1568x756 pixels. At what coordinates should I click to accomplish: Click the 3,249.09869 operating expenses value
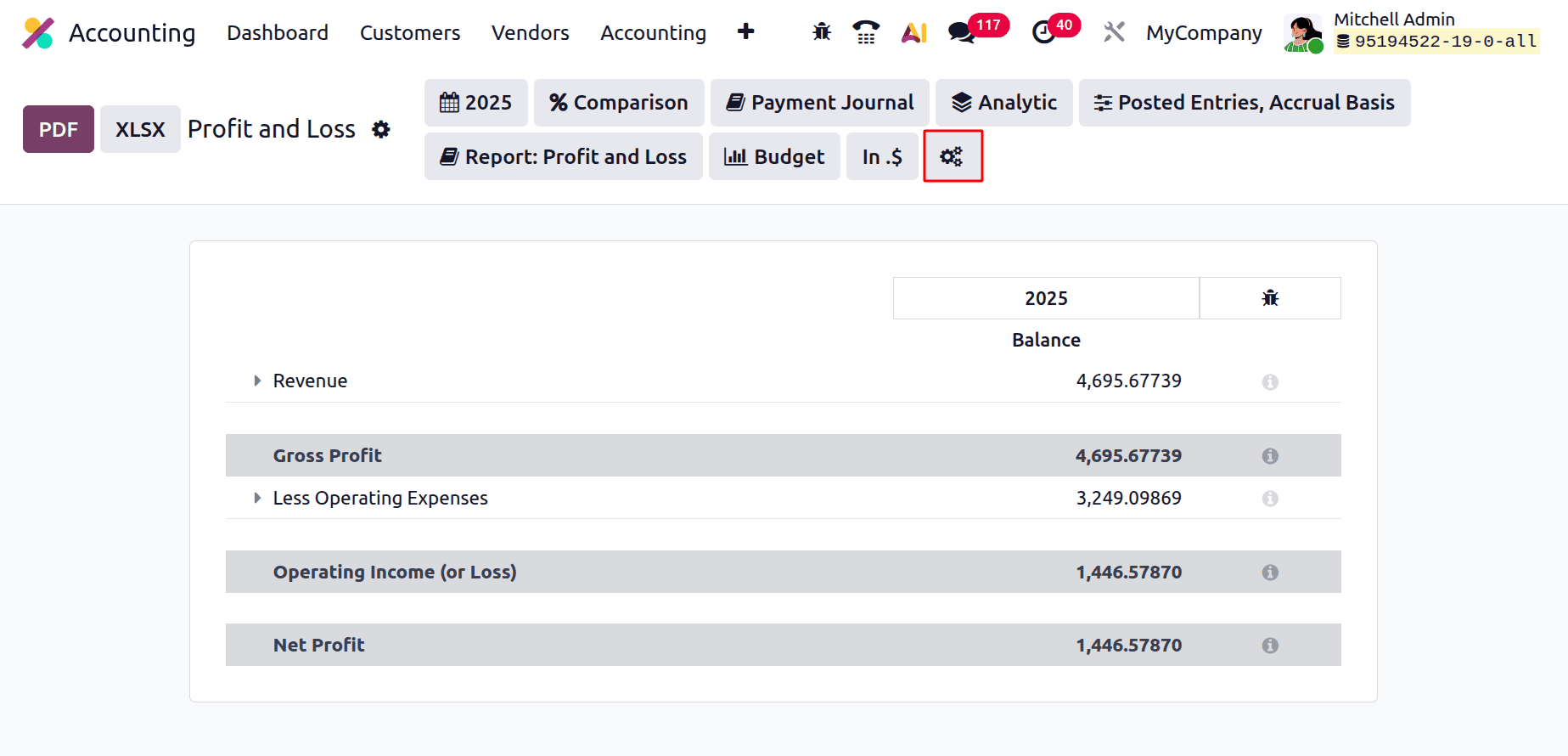click(x=1128, y=498)
